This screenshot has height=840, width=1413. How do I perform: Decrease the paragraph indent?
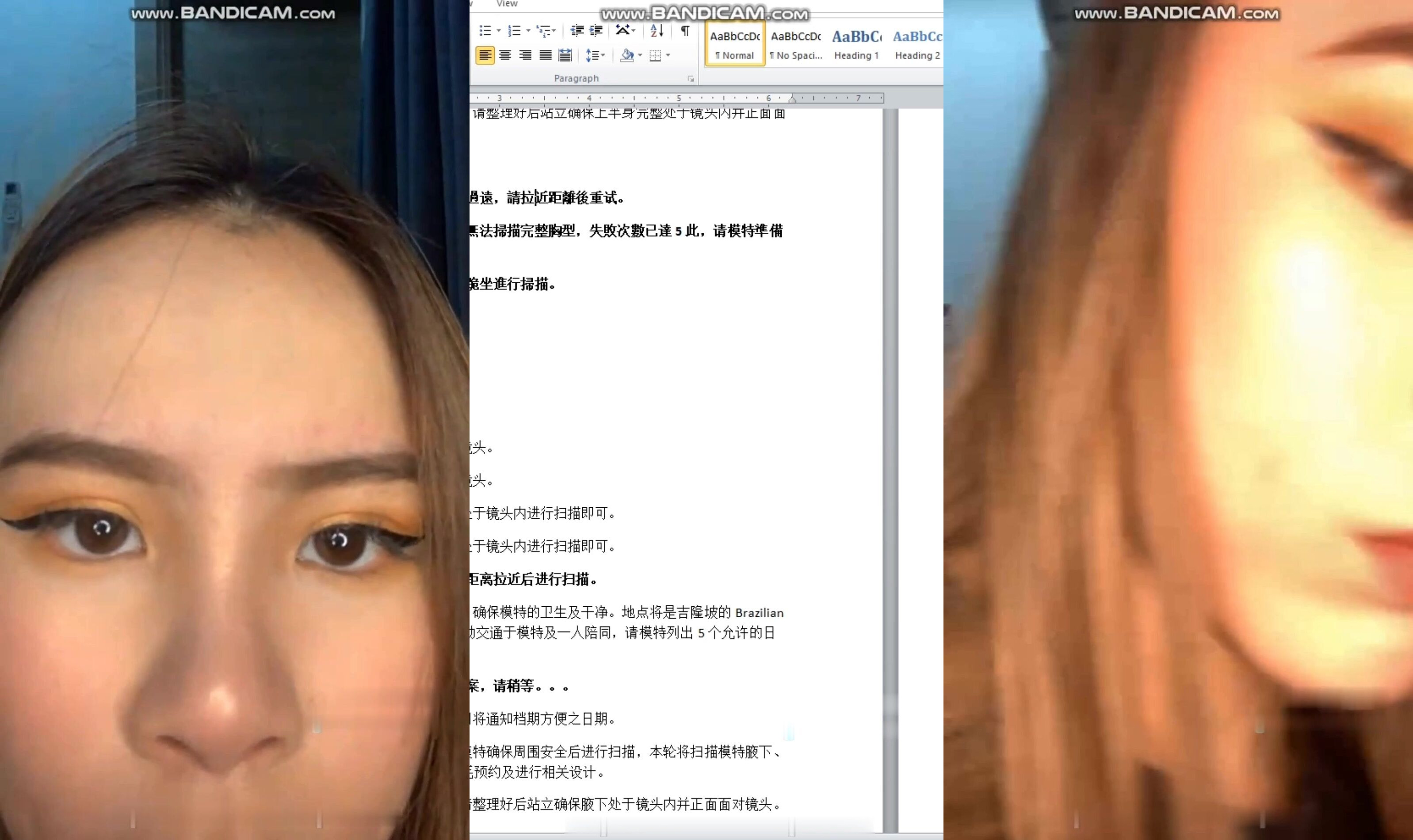tap(577, 30)
